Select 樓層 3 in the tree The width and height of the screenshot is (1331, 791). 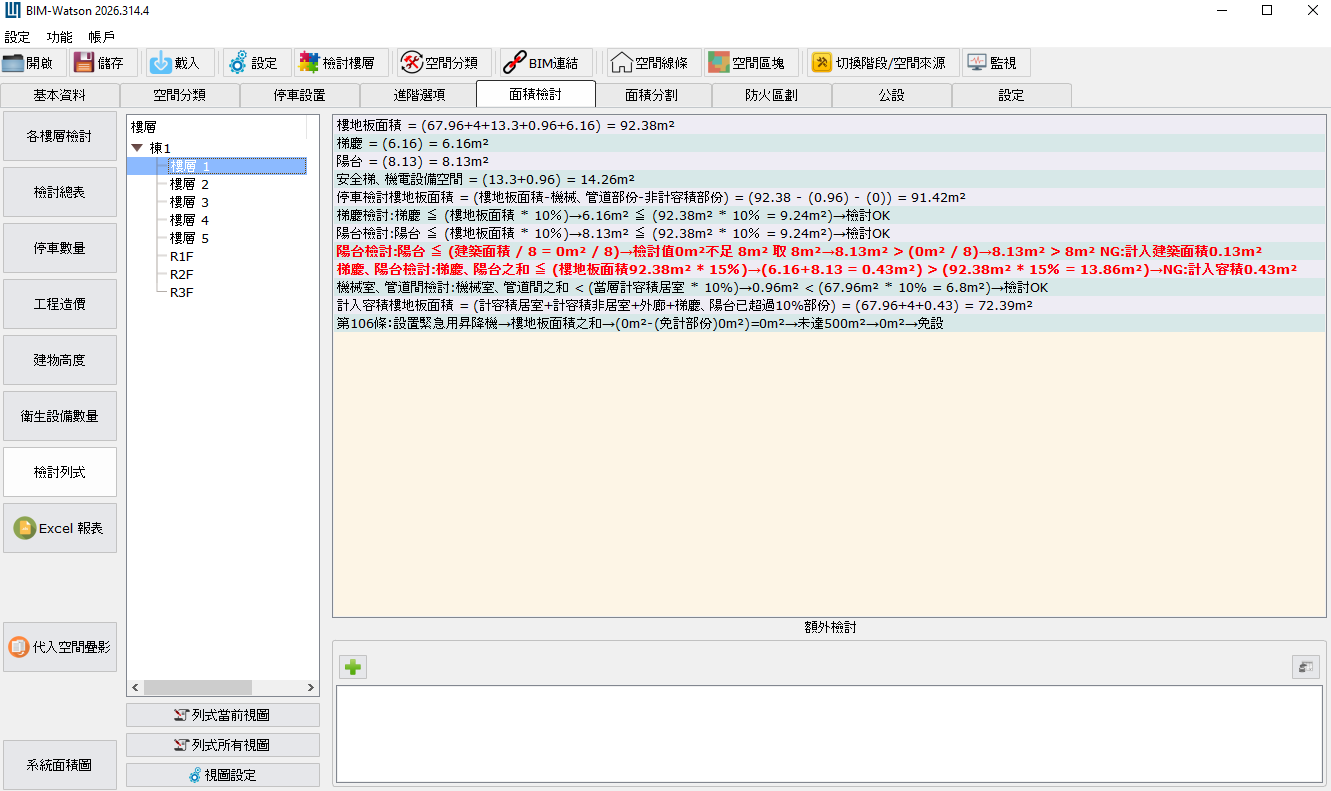(x=189, y=202)
